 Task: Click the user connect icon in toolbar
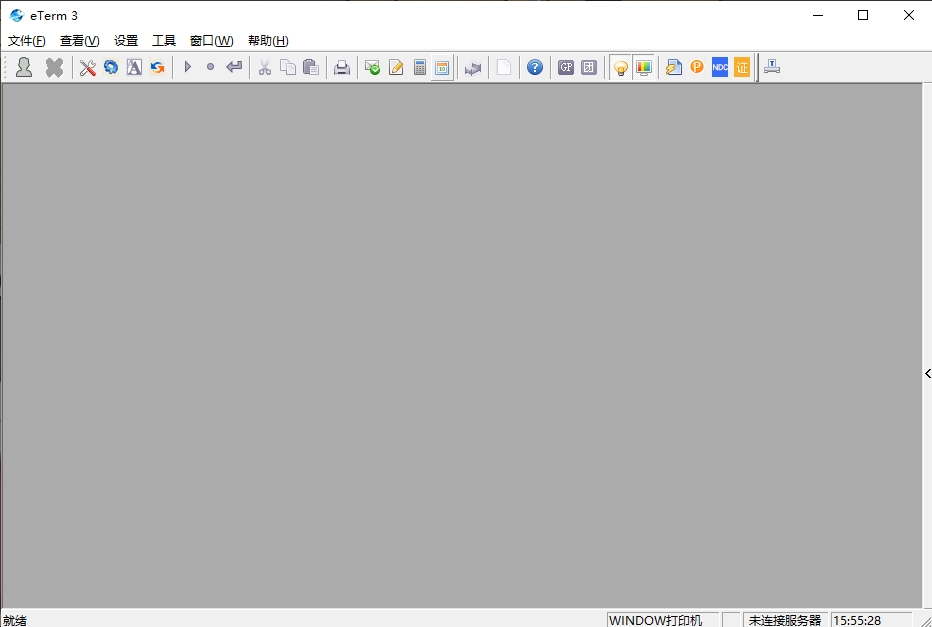[x=24, y=67]
